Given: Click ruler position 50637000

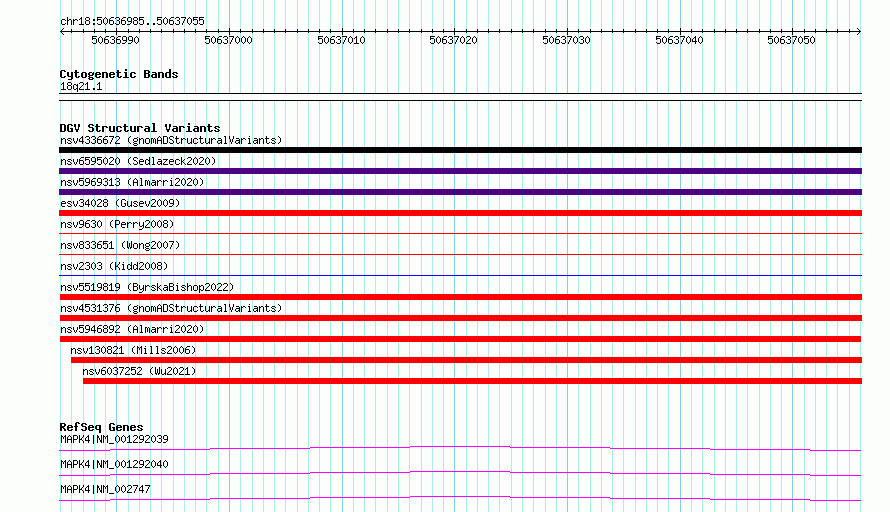Looking at the screenshot, I should coord(228,40).
